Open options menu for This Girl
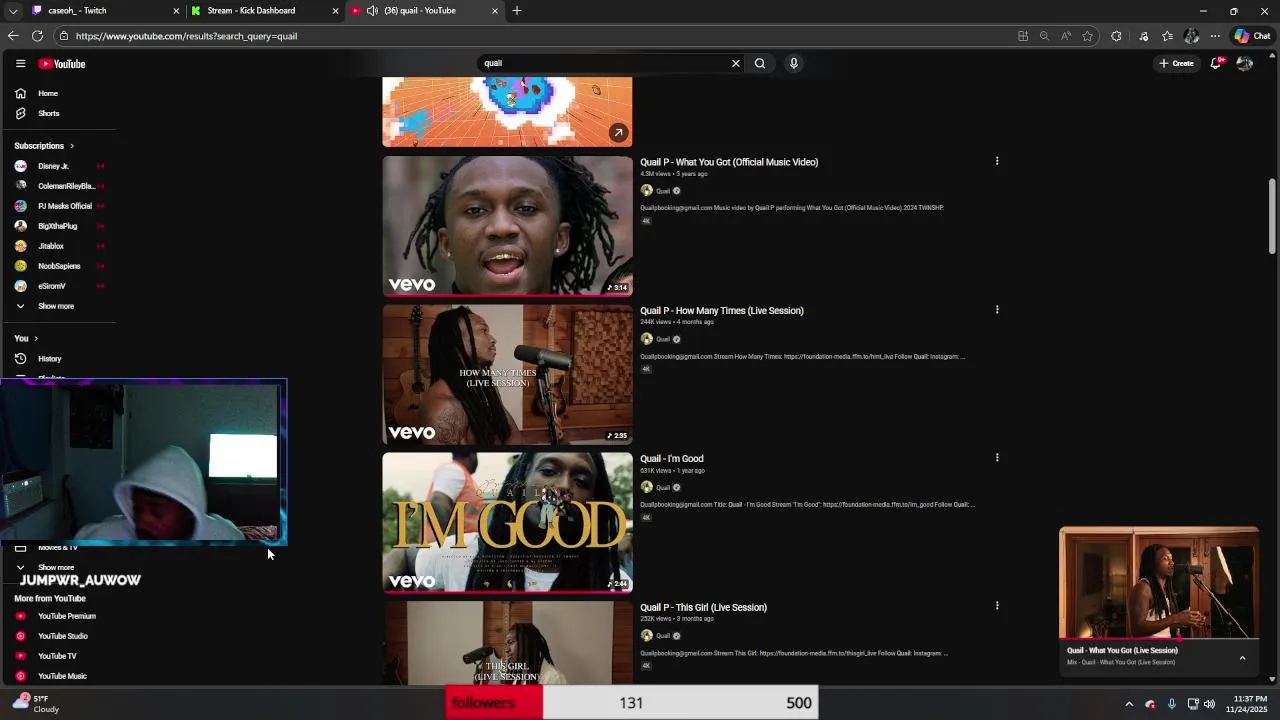Screen dimensions: 1280x720 997,606
